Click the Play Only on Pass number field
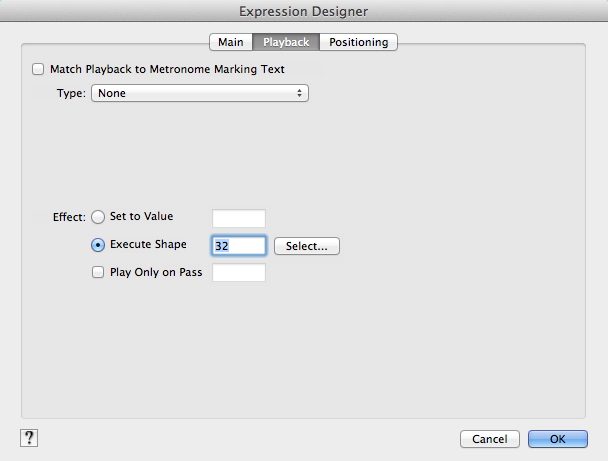The height and width of the screenshot is (461, 608). [239, 272]
